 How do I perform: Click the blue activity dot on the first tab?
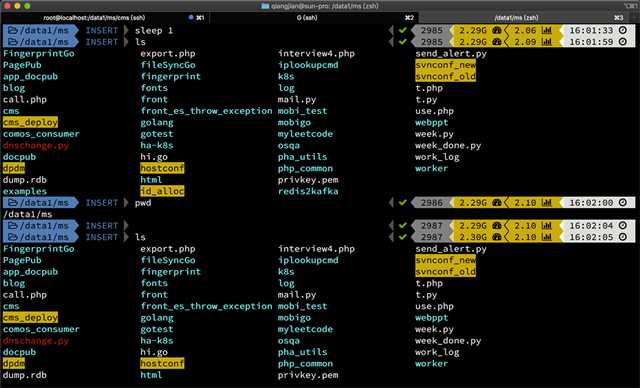[x=191, y=18]
